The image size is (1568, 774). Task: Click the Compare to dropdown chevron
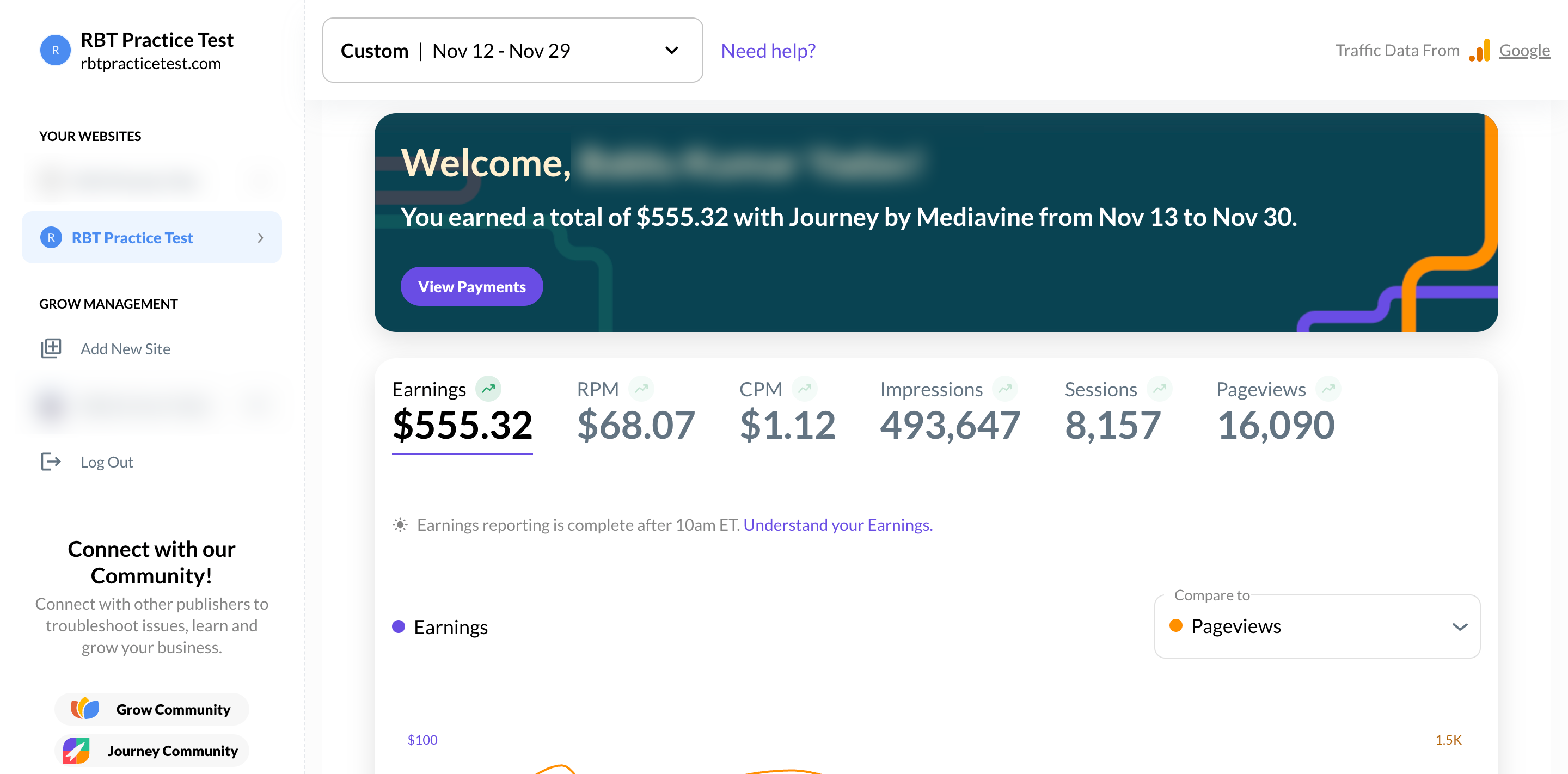tap(1460, 626)
